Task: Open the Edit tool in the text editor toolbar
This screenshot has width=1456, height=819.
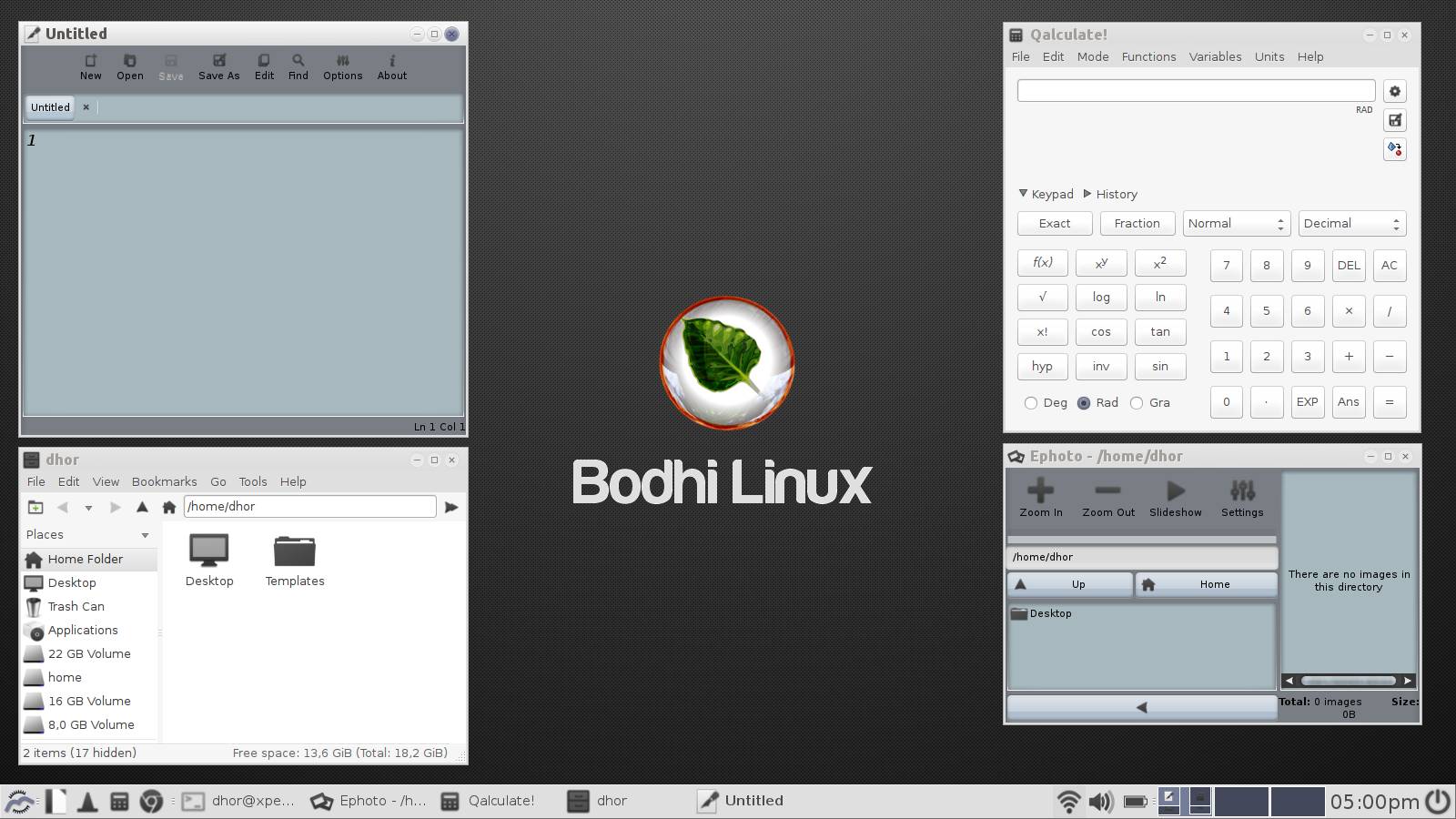Action: click(x=264, y=67)
